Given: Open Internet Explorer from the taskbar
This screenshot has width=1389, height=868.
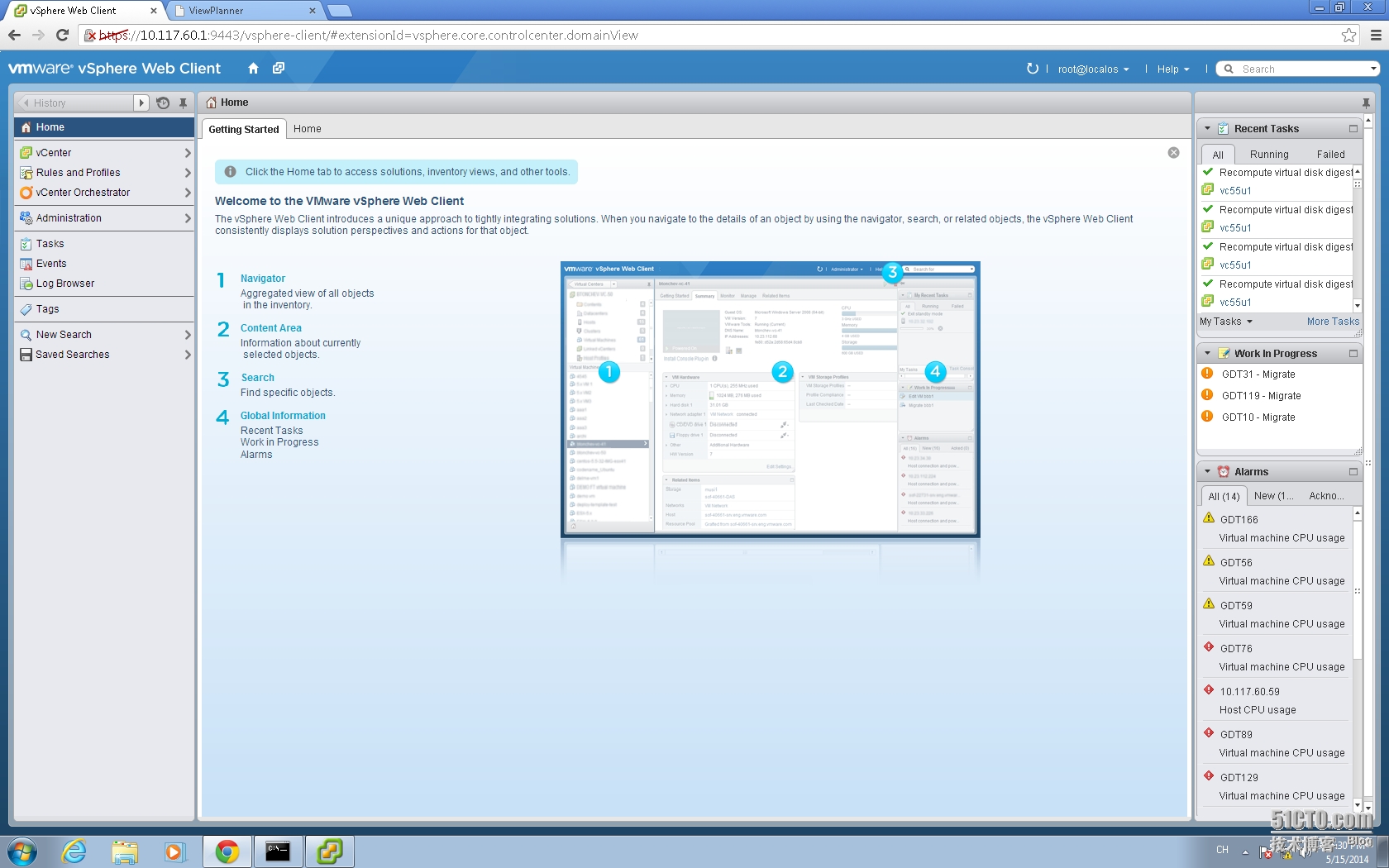Looking at the screenshot, I should coord(74,851).
